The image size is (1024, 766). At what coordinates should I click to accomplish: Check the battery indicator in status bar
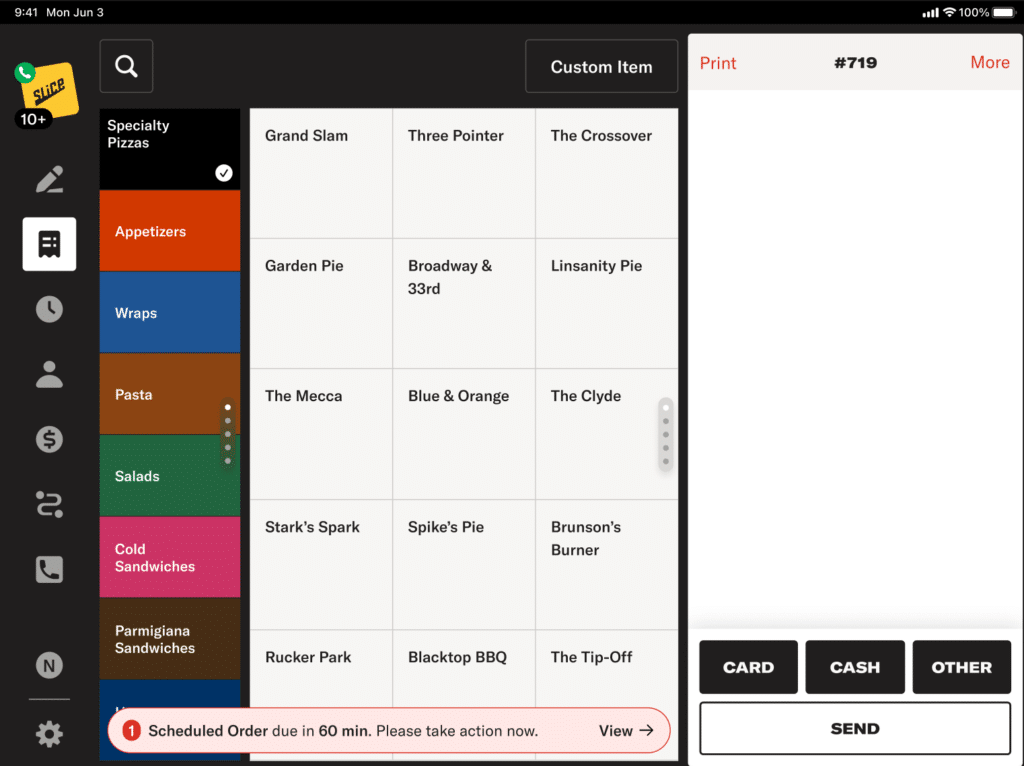[1004, 12]
